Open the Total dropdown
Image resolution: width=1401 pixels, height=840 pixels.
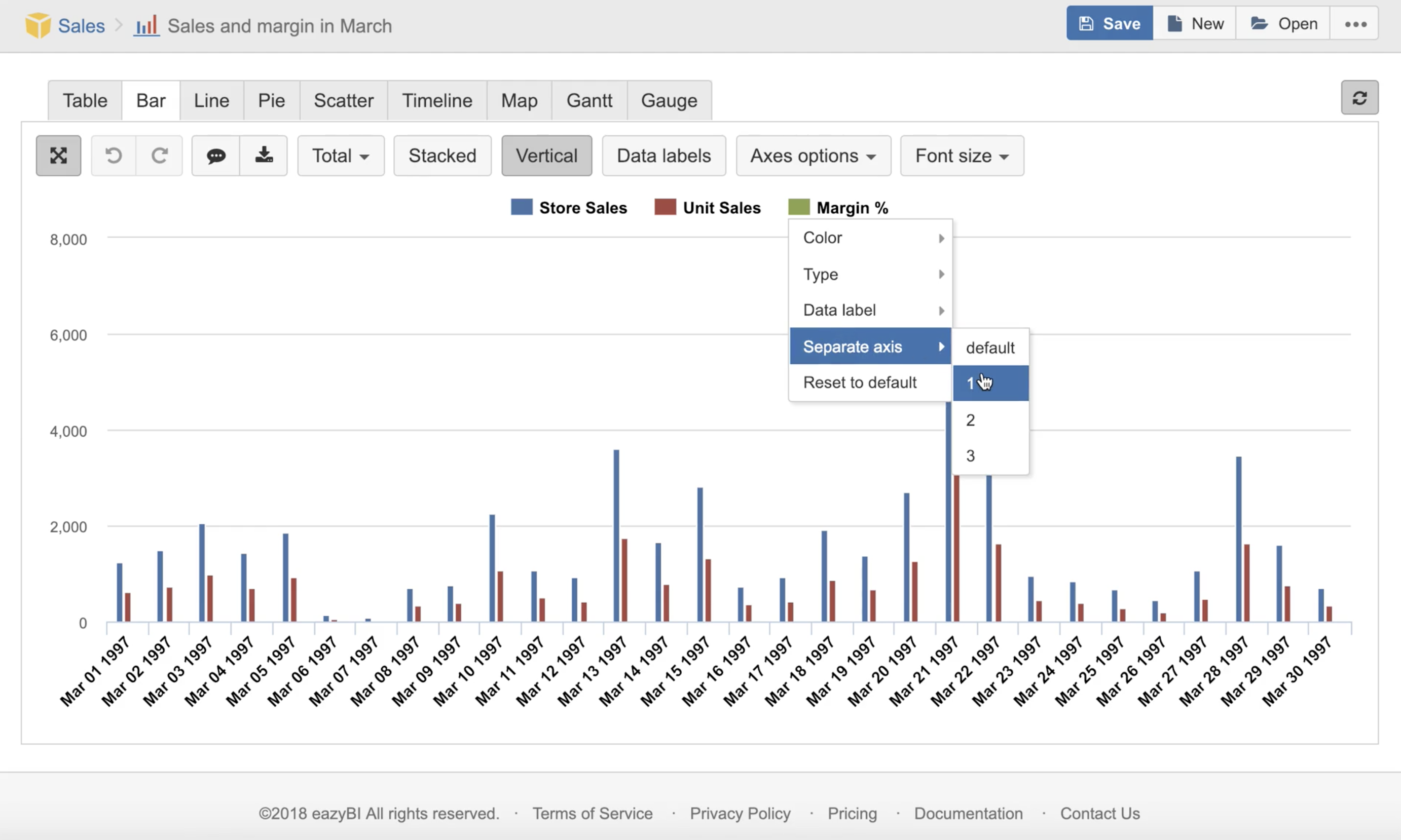[x=340, y=156]
